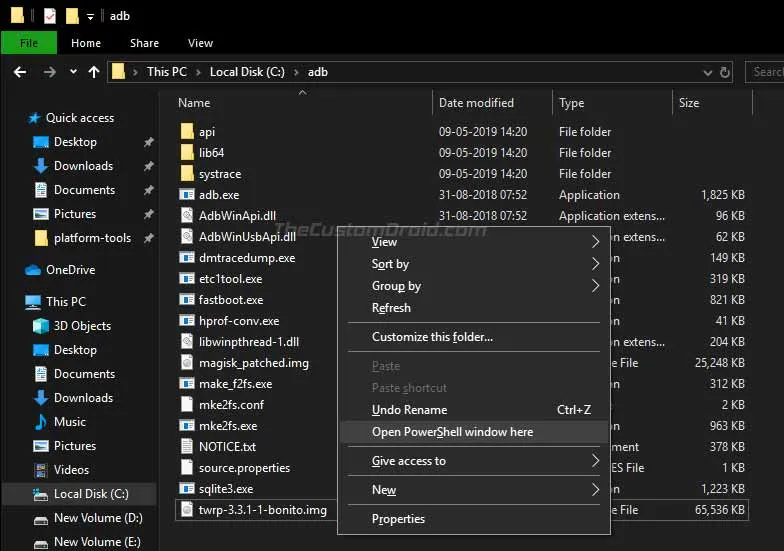Unpin platform-tools using its pin icon
The image size is (784, 551).
click(148, 238)
